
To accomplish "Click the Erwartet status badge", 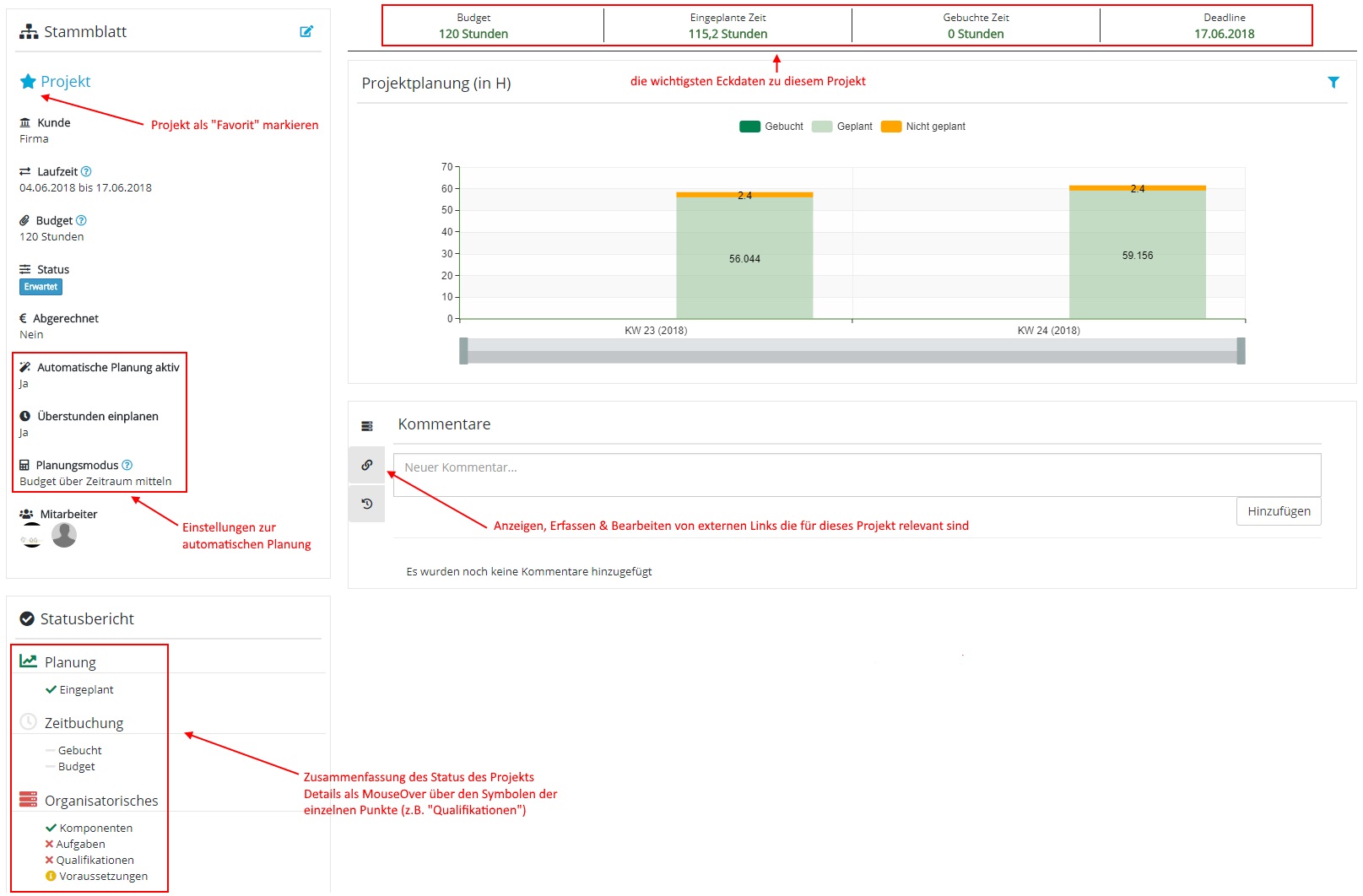I will (41, 287).
